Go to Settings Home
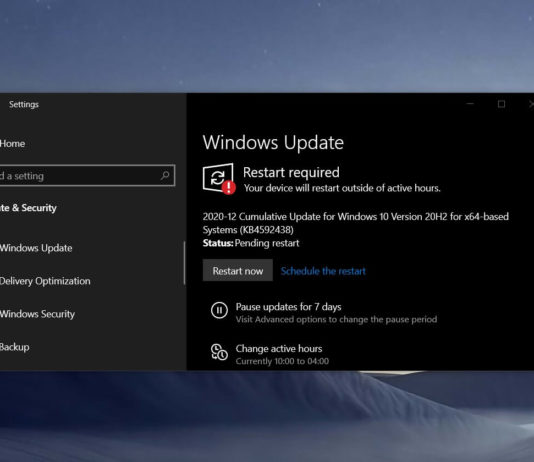The width and height of the screenshot is (534, 462). tap(13, 144)
